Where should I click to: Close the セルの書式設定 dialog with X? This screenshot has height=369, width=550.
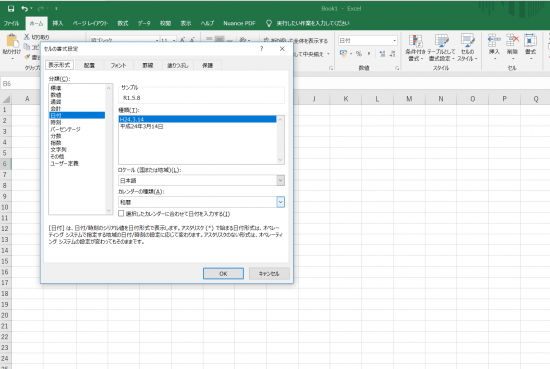282,49
